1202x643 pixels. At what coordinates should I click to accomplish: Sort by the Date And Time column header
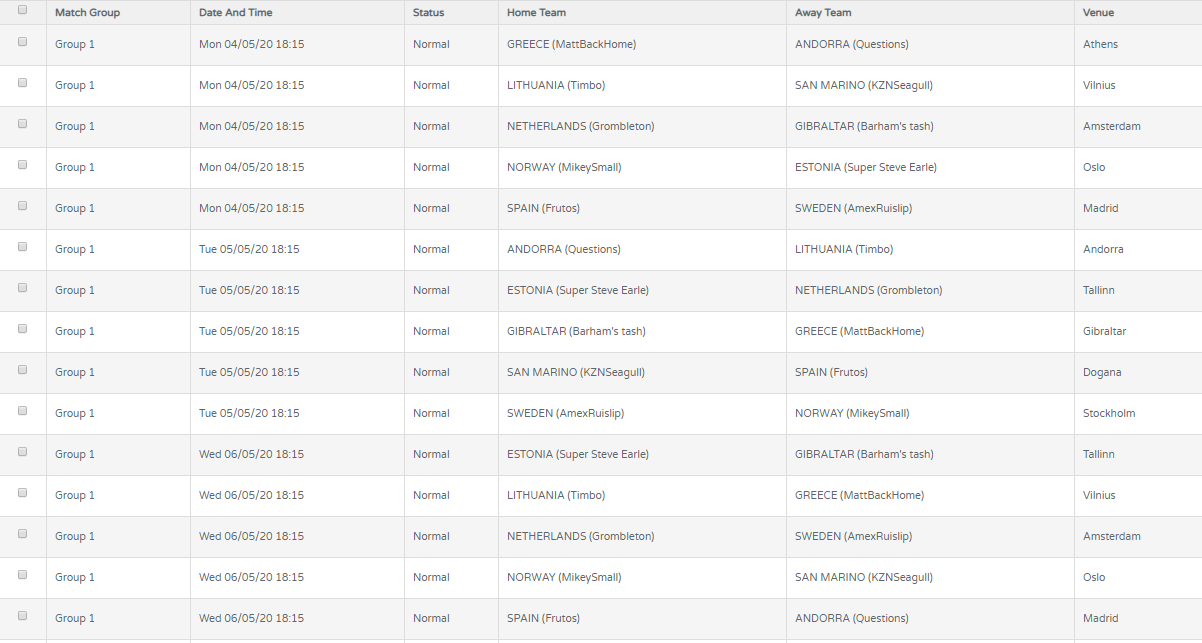pyautogui.click(x=235, y=13)
